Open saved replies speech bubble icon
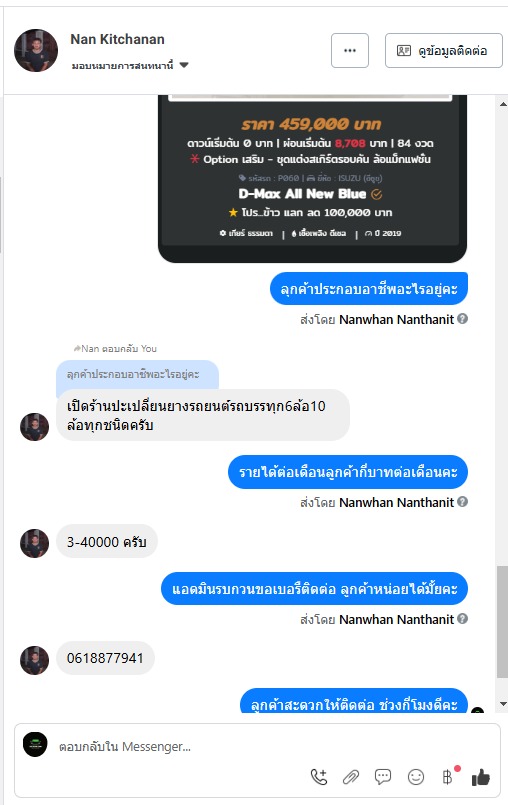The width and height of the screenshot is (508, 805). point(383,777)
